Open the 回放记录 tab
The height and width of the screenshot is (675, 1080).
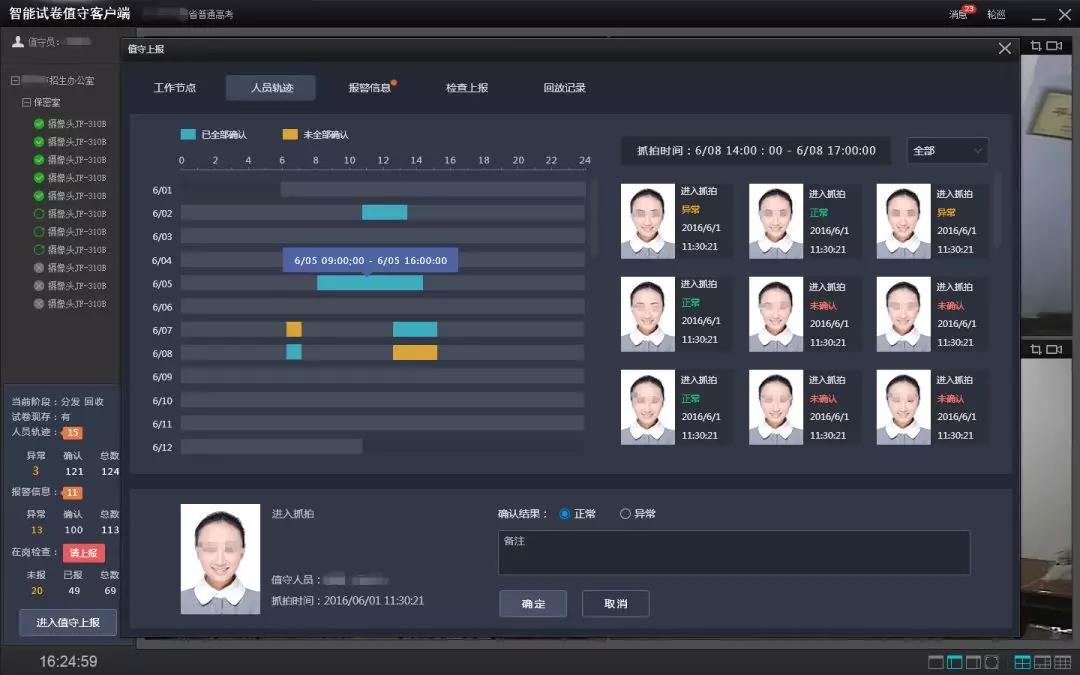point(564,88)
